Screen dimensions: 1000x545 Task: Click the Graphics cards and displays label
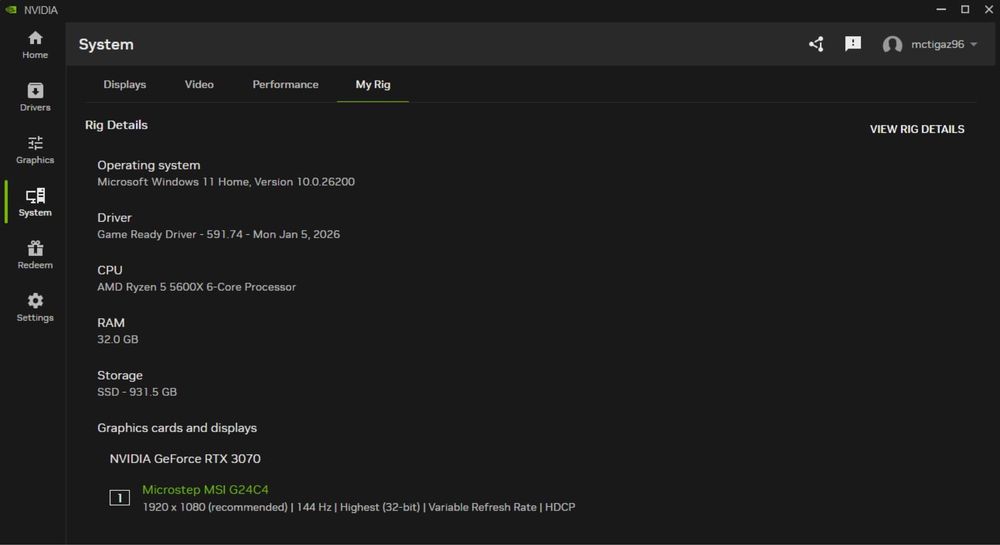click(177, 428)
